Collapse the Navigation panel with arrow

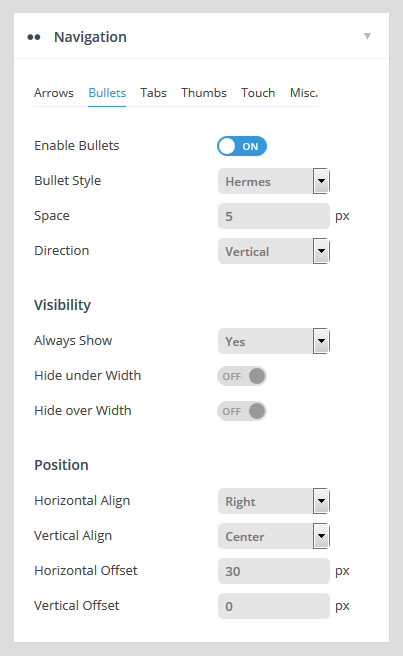coord(367,36)
